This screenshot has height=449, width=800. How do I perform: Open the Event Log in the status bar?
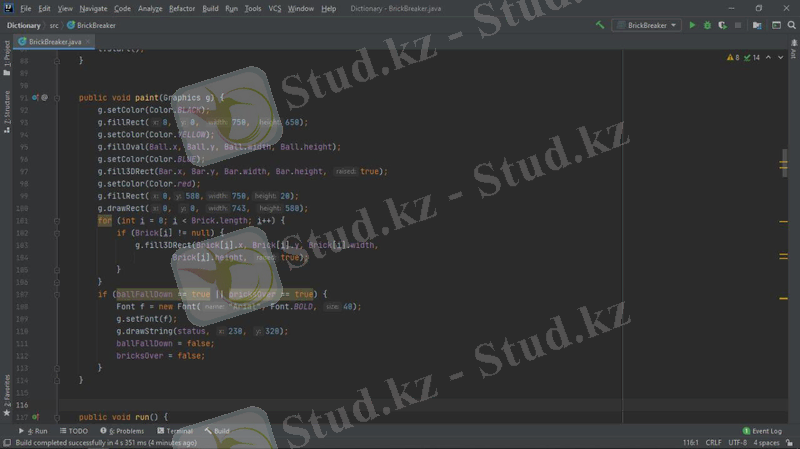(765, 431)
